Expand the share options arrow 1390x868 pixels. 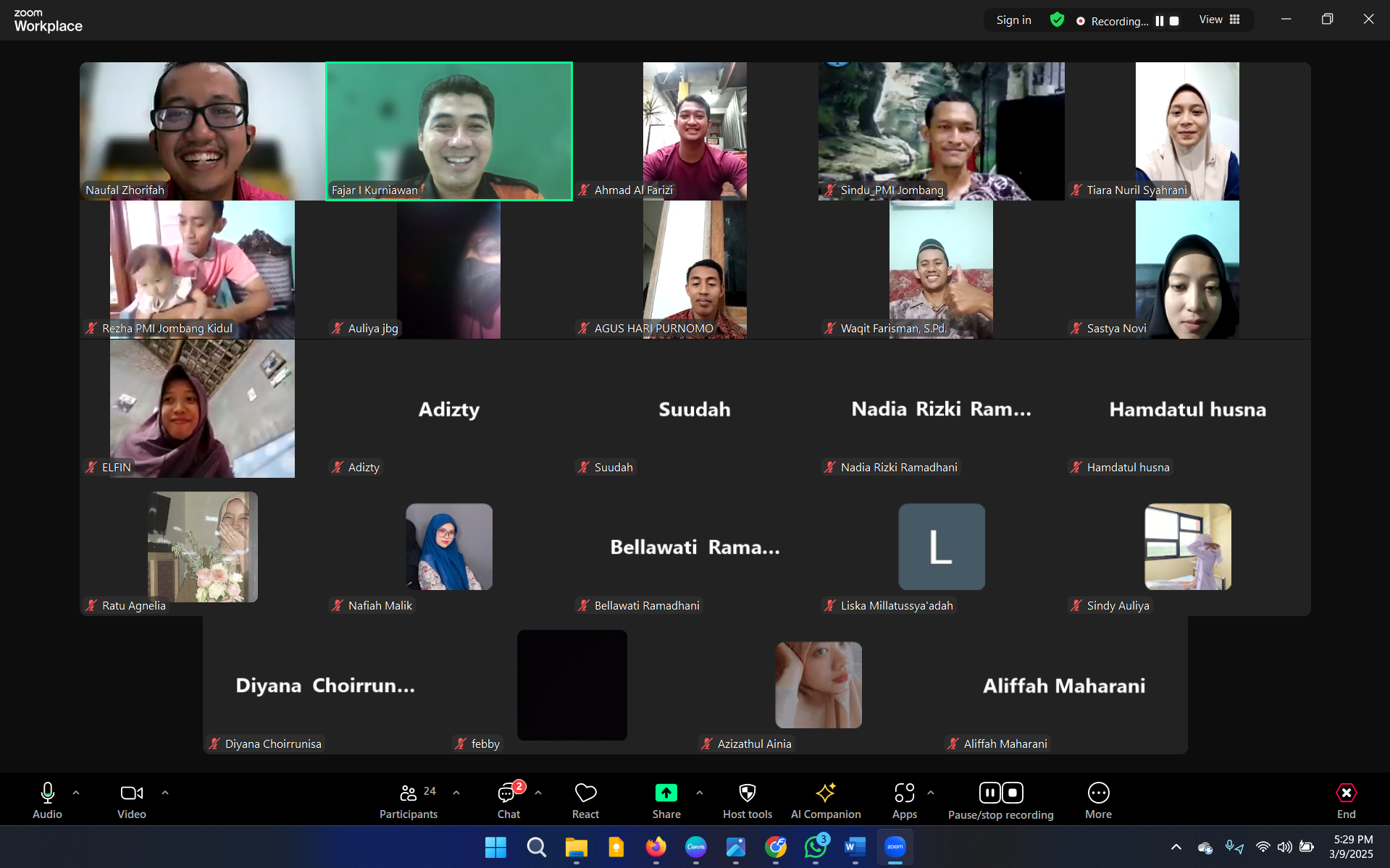tap(700, 793)
